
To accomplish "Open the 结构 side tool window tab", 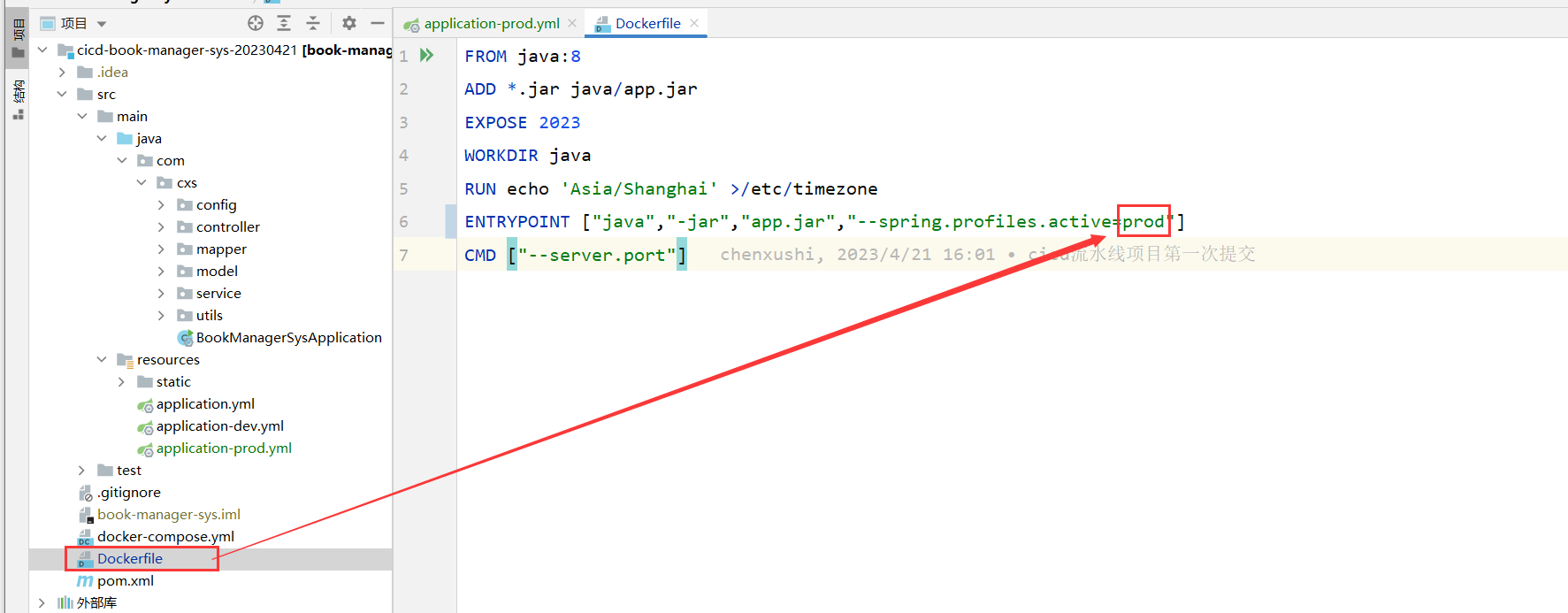I will pos(18,99).
